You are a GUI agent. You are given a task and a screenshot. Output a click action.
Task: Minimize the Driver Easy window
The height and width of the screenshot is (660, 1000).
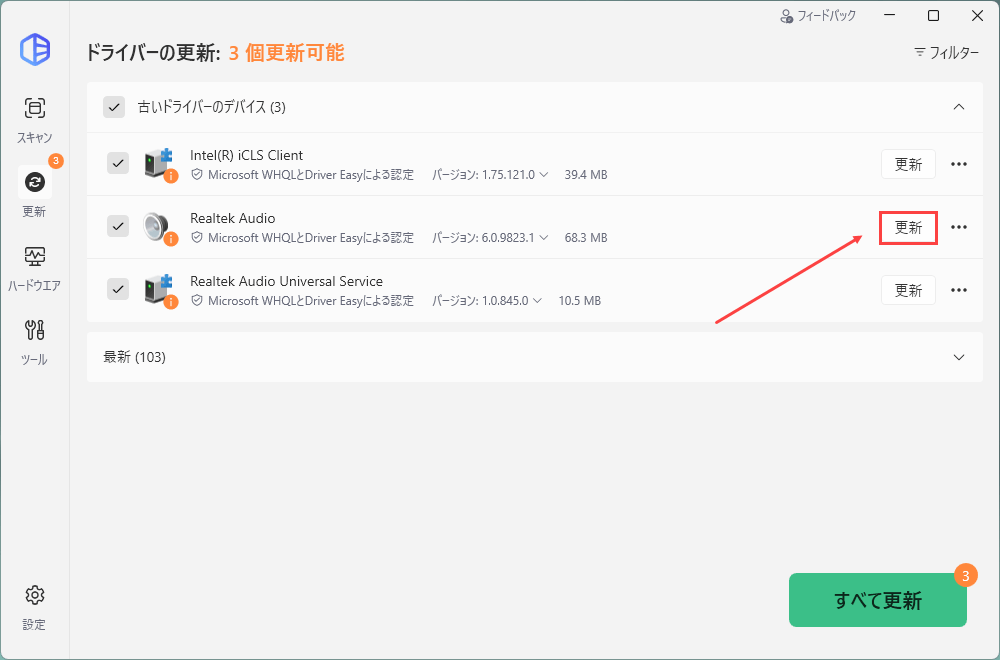click(889, 16)
